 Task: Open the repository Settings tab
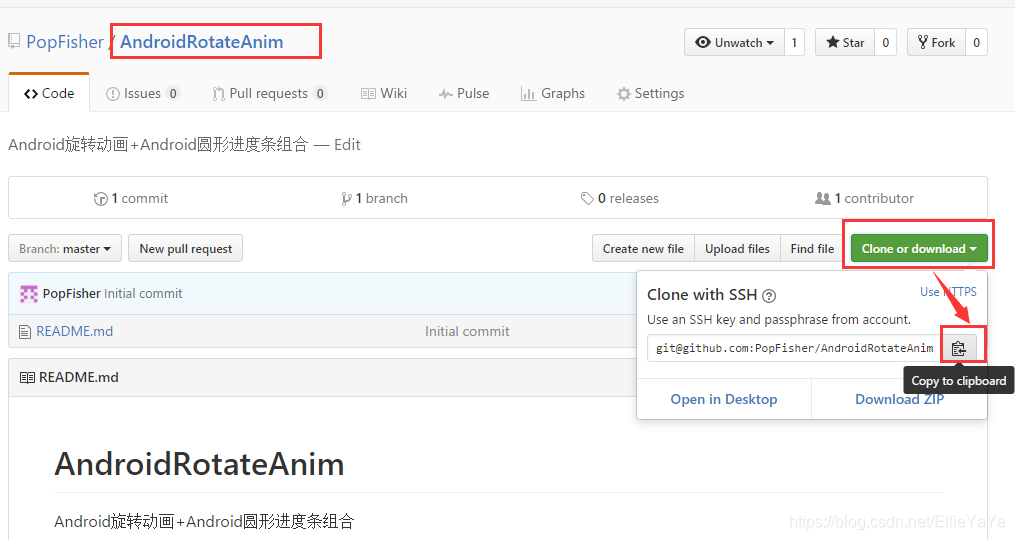click(651, 93)
